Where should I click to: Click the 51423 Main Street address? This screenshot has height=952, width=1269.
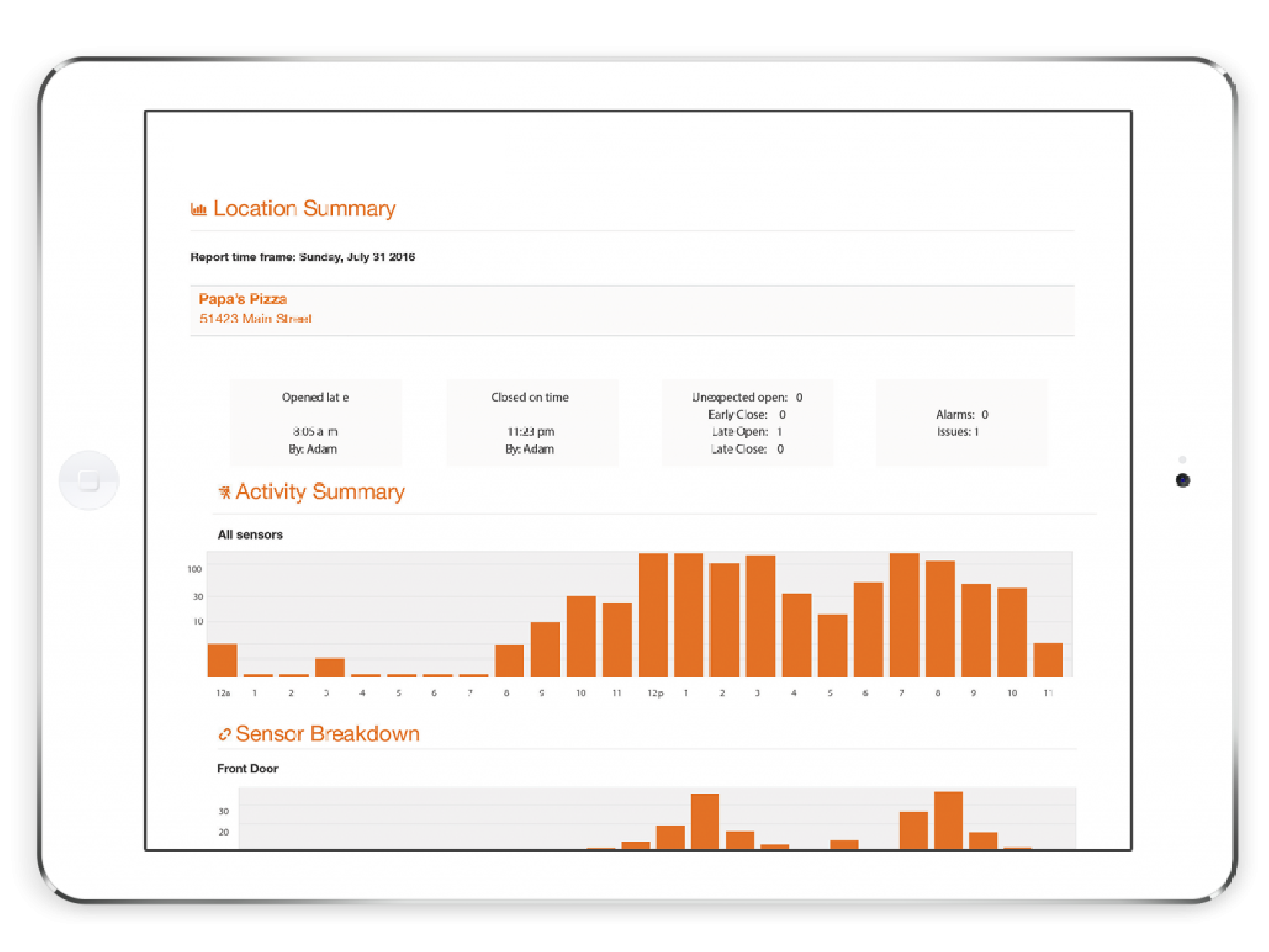256,319
